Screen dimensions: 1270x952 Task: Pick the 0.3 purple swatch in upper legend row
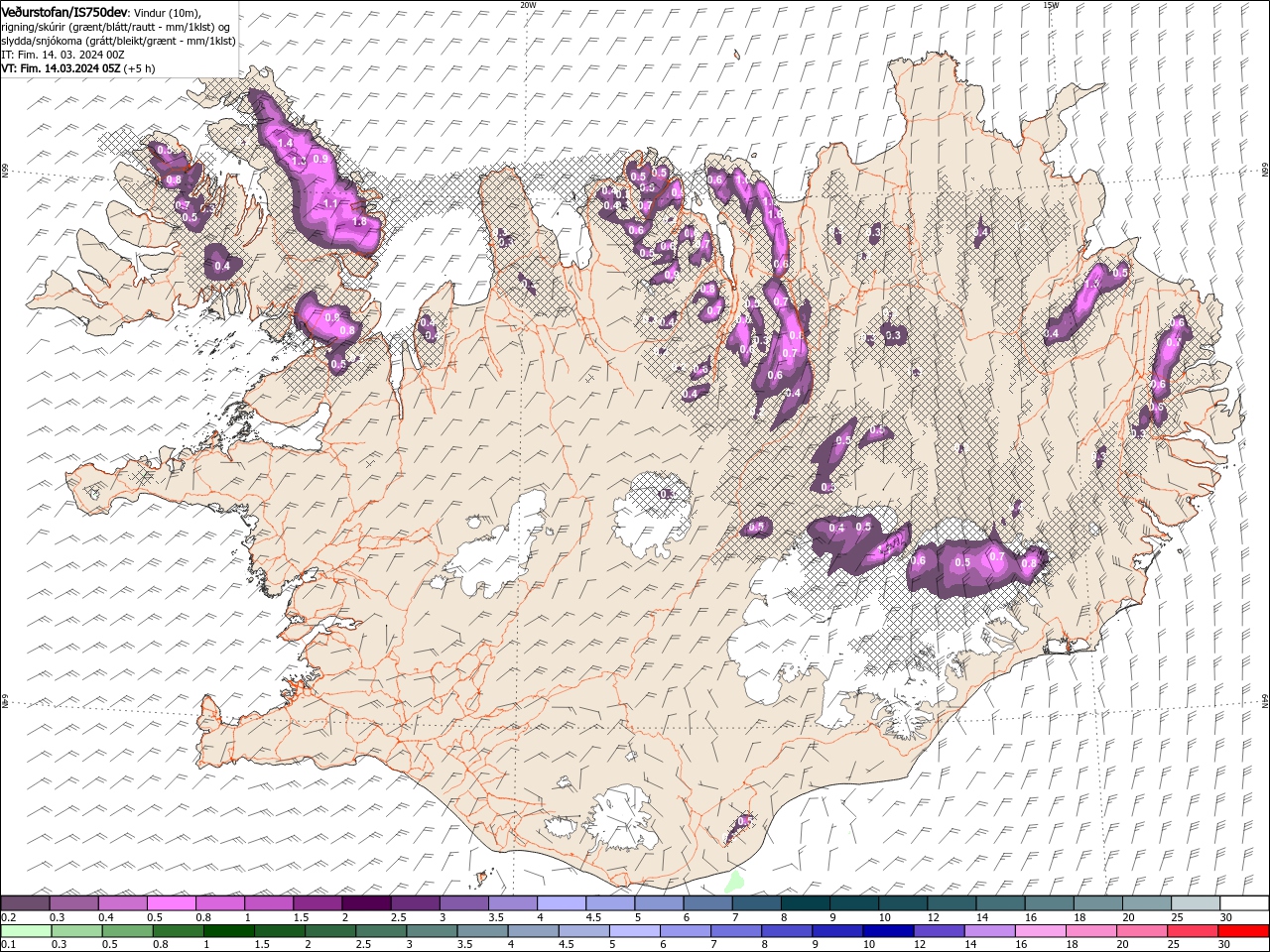pyautogui.click(x=73, y=903)
